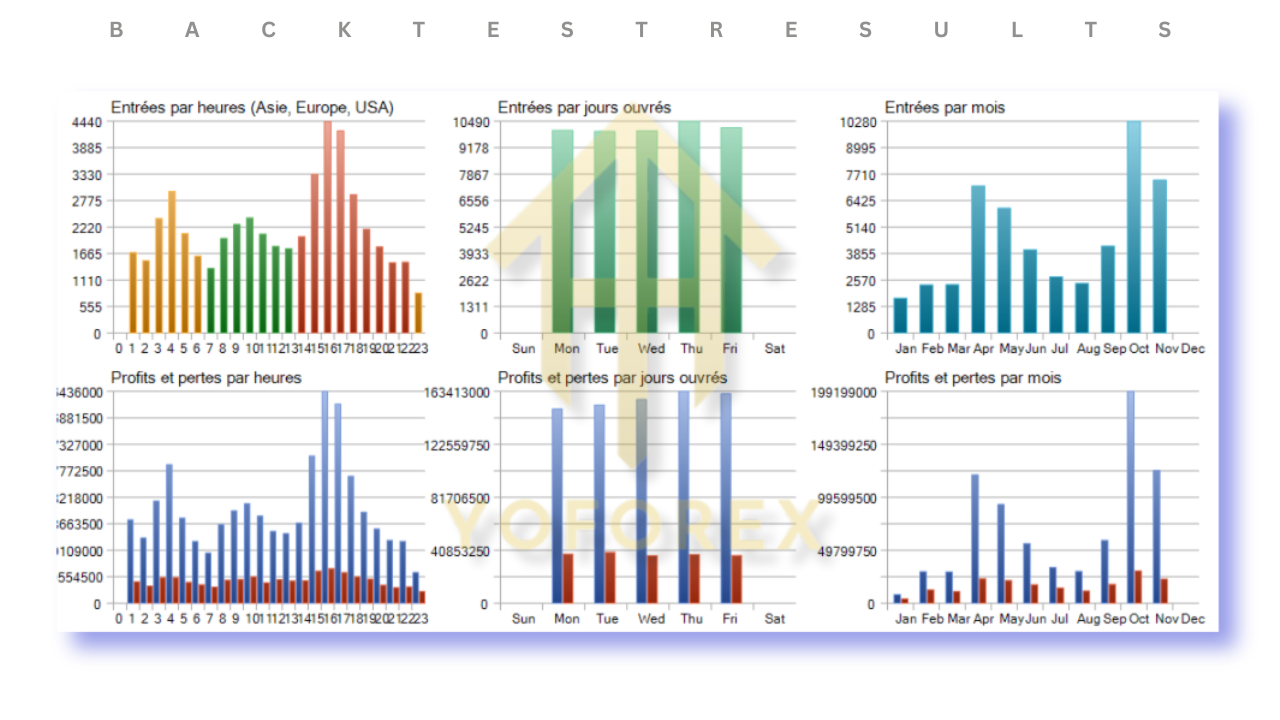This screenshot has width=1280, height=720.
Task: Click the 'Jan' axis label under monthly profits chart
Action: pyautogui.click(x=906, y=619)
